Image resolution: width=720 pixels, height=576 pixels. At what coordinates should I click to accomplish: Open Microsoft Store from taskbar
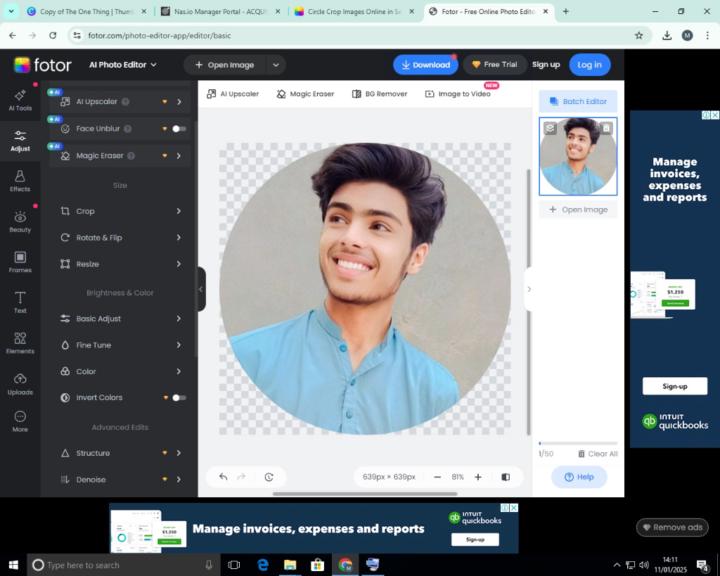coord(317,565)
